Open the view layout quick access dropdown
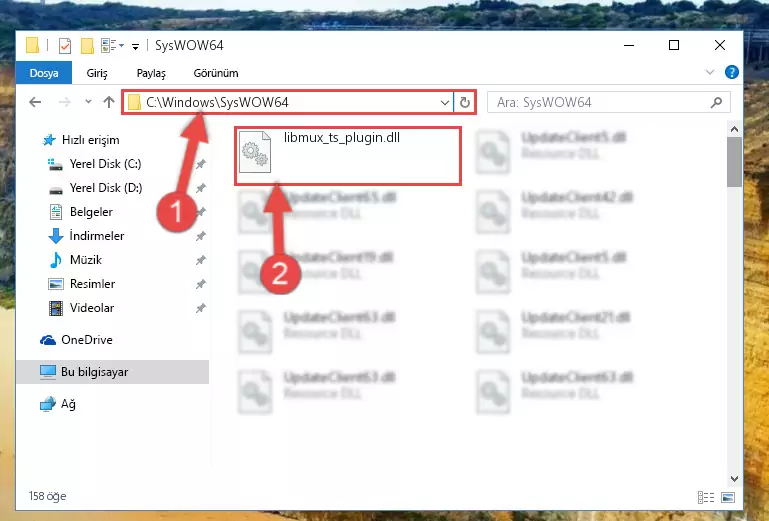The width and height of the screenshot is (769, 521). pos(112,46)
